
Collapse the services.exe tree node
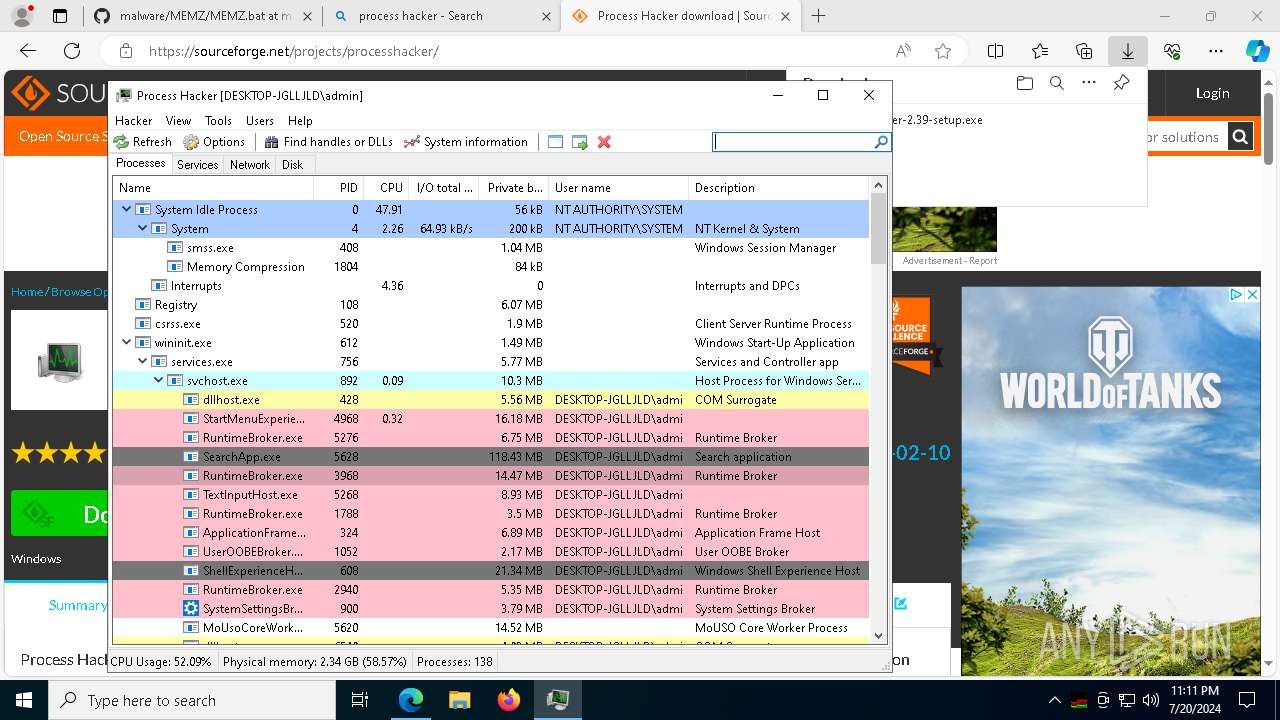point(143,361)
